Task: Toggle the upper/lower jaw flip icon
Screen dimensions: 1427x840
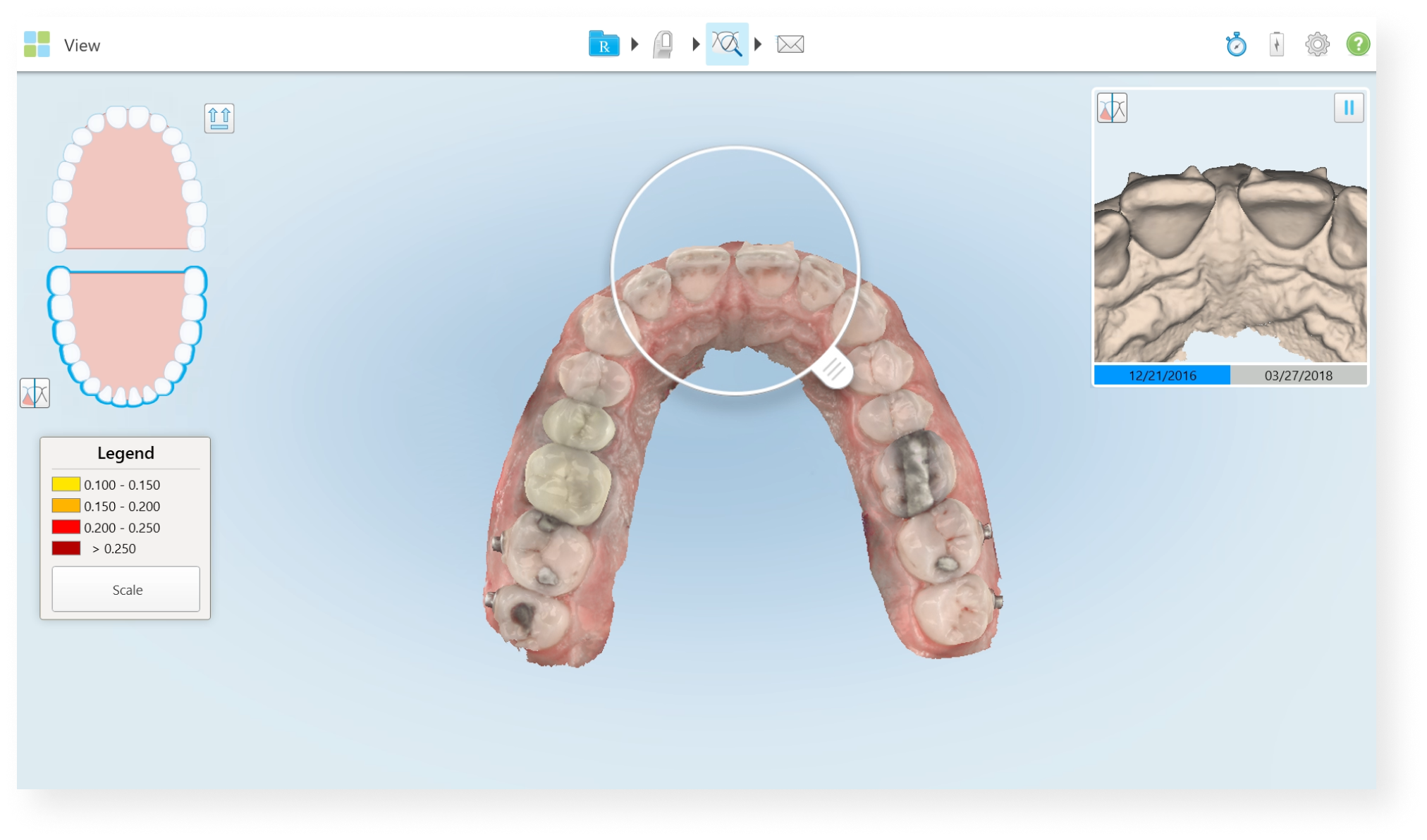Action: click(x=219, y=118)
